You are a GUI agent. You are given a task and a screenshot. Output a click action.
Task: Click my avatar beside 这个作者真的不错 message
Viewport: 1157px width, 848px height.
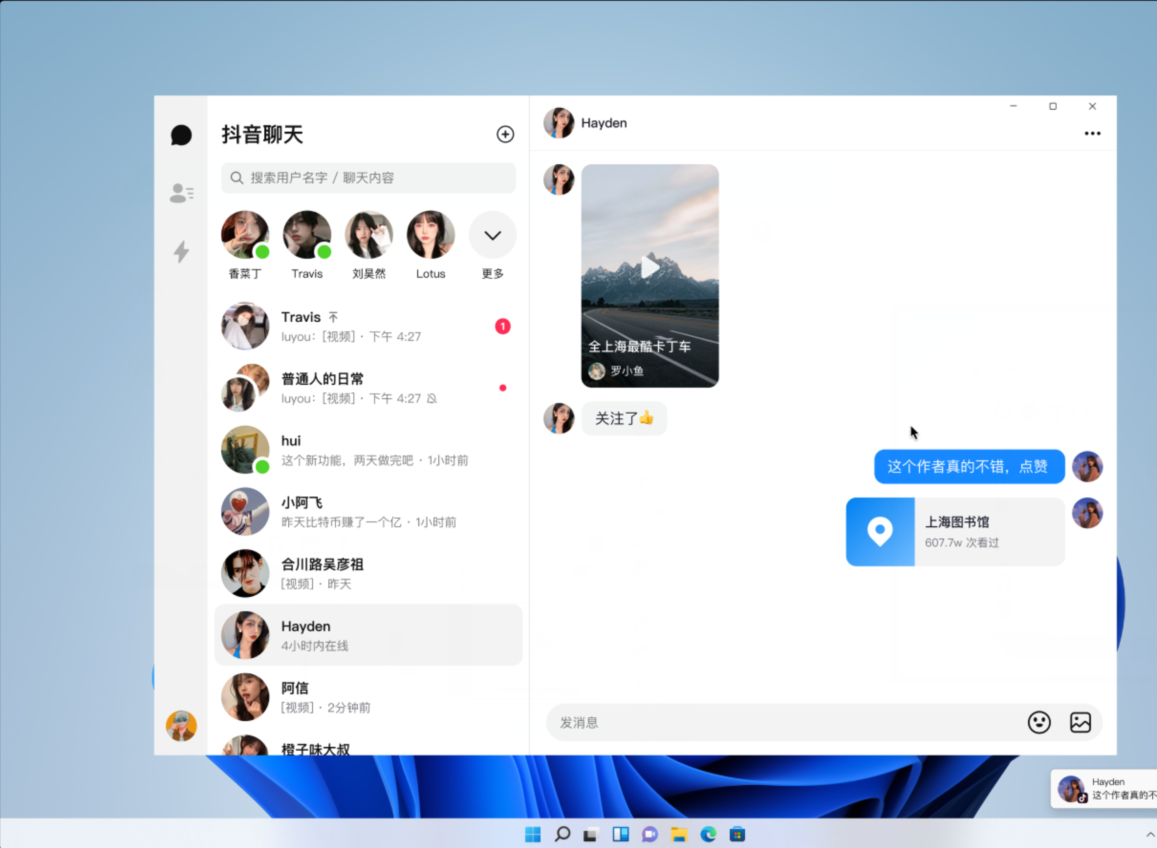[1087, 466]
